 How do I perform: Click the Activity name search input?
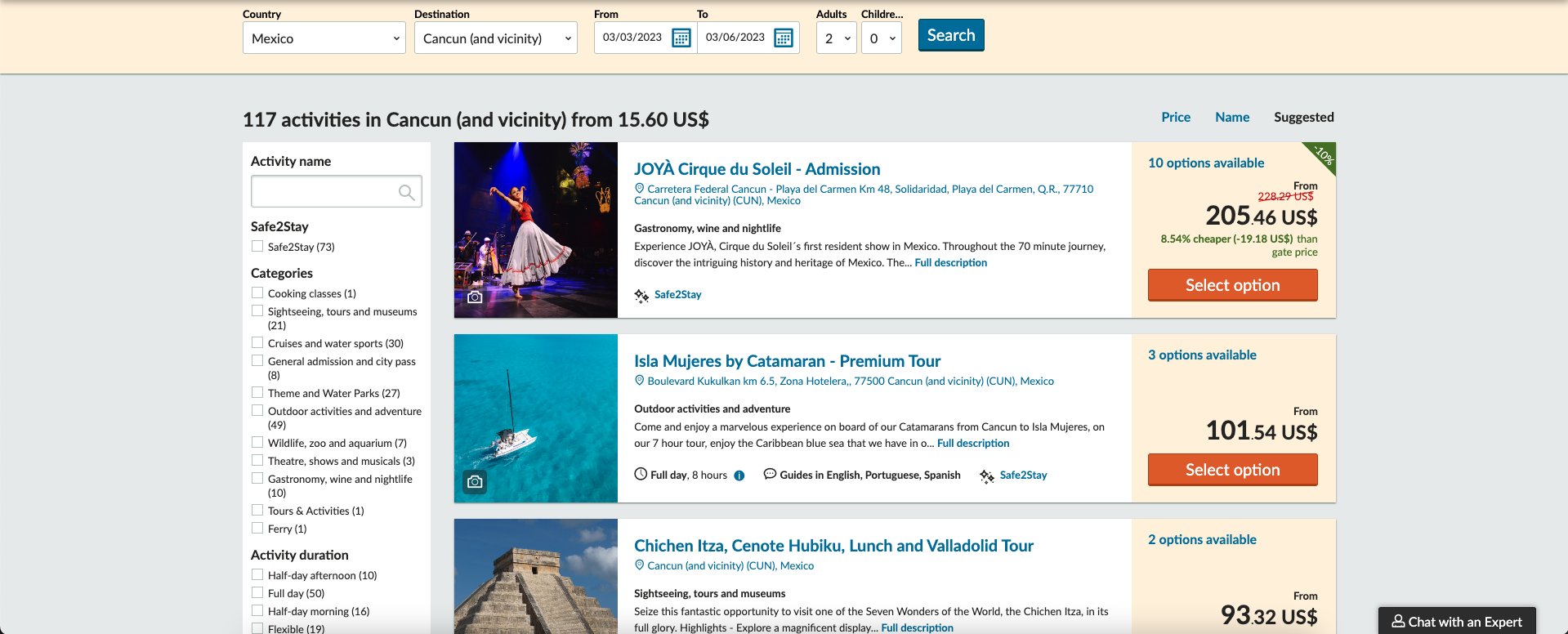pyautogui.click(x=337, y=191)
